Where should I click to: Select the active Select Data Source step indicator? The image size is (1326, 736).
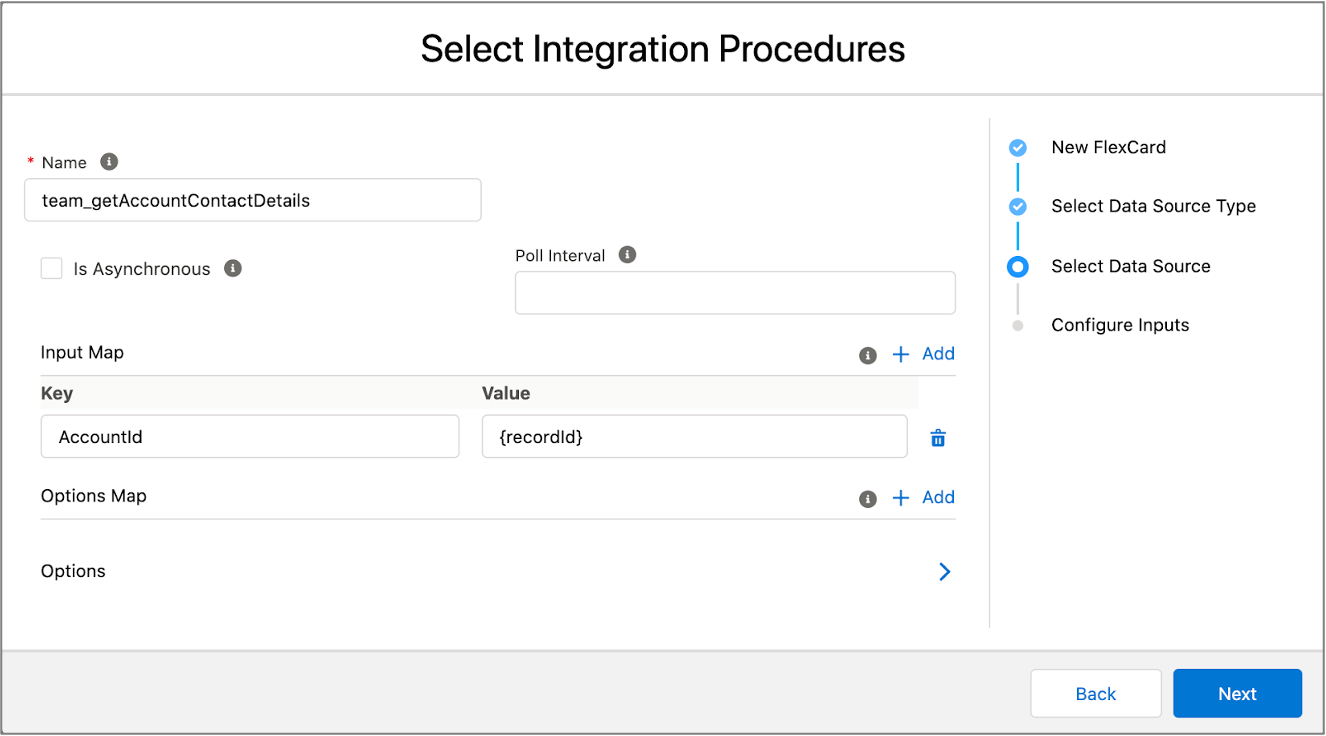click(x=1017, y=266)
